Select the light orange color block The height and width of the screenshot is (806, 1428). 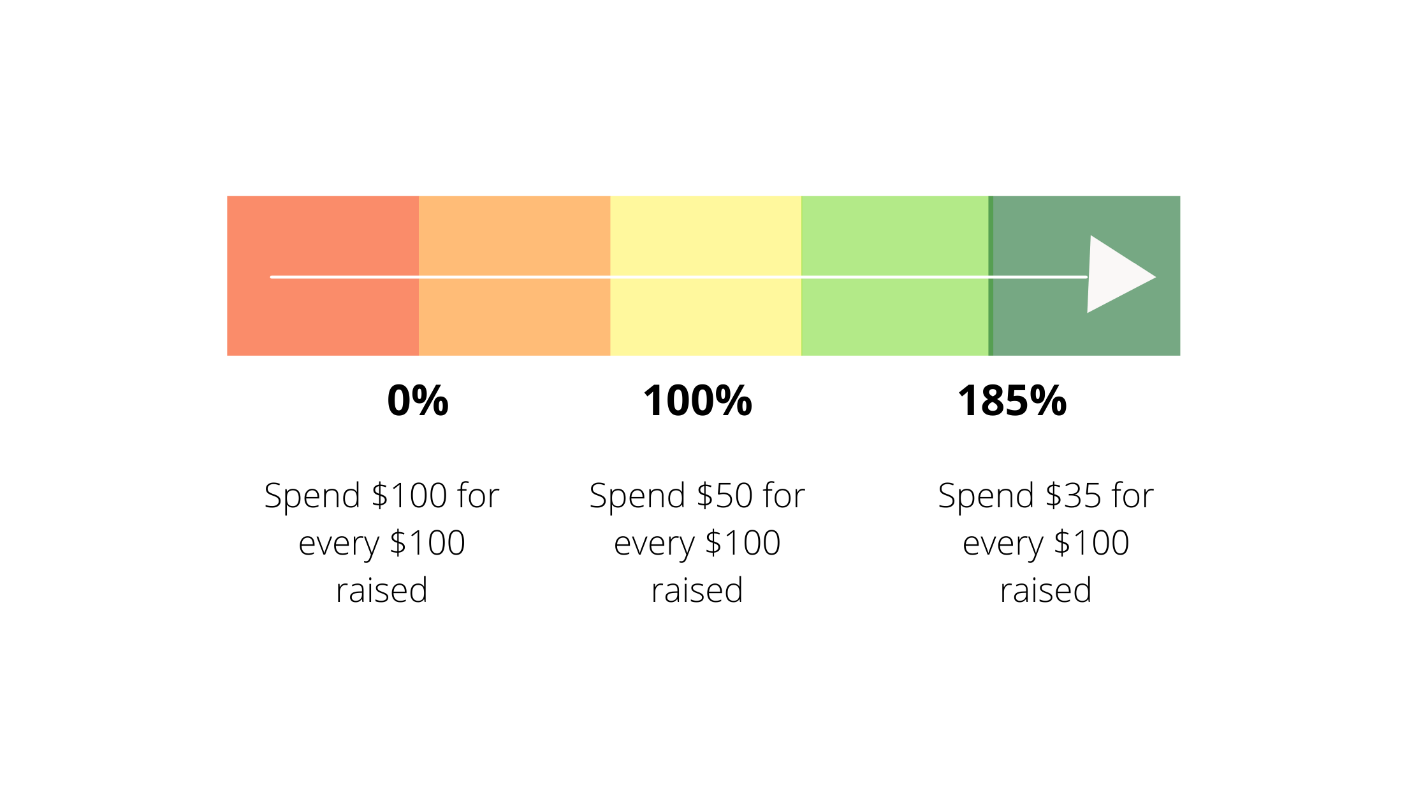click(x=515, y=276)
